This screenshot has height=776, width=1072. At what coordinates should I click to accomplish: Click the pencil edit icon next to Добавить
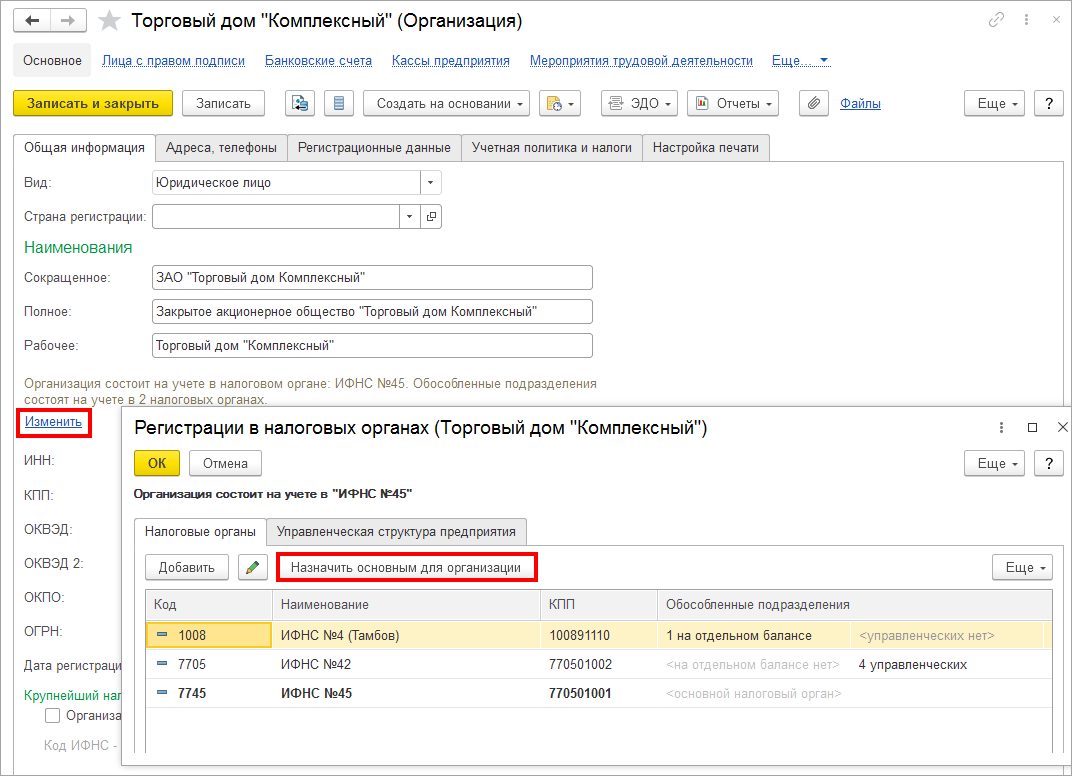coord(253,567)
